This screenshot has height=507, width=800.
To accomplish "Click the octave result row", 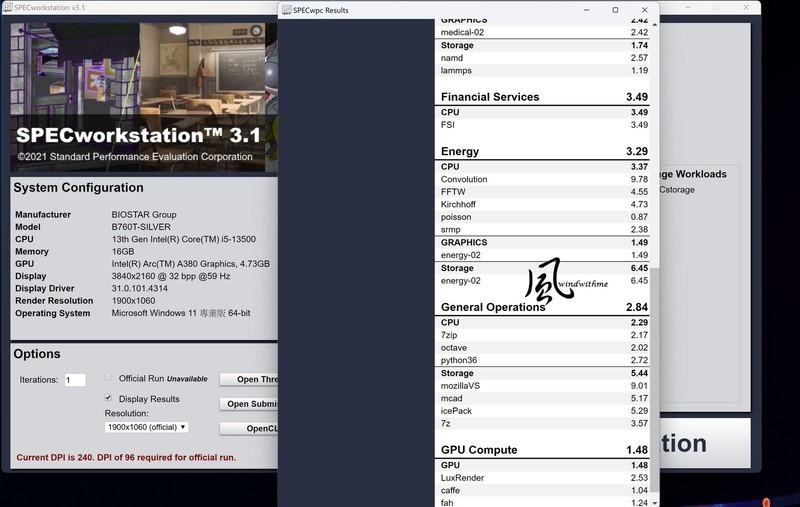I will [543, 347].
